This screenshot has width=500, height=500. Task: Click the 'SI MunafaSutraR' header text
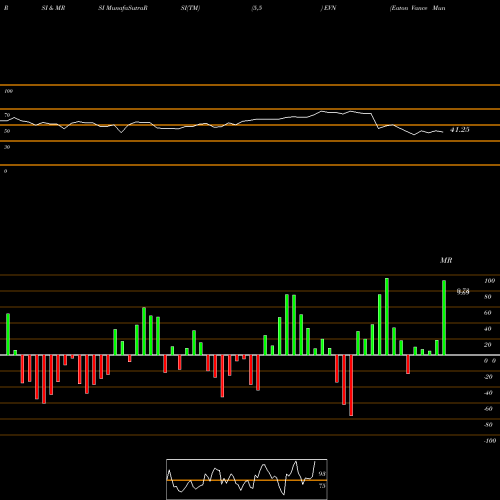[x=123, y=8]
